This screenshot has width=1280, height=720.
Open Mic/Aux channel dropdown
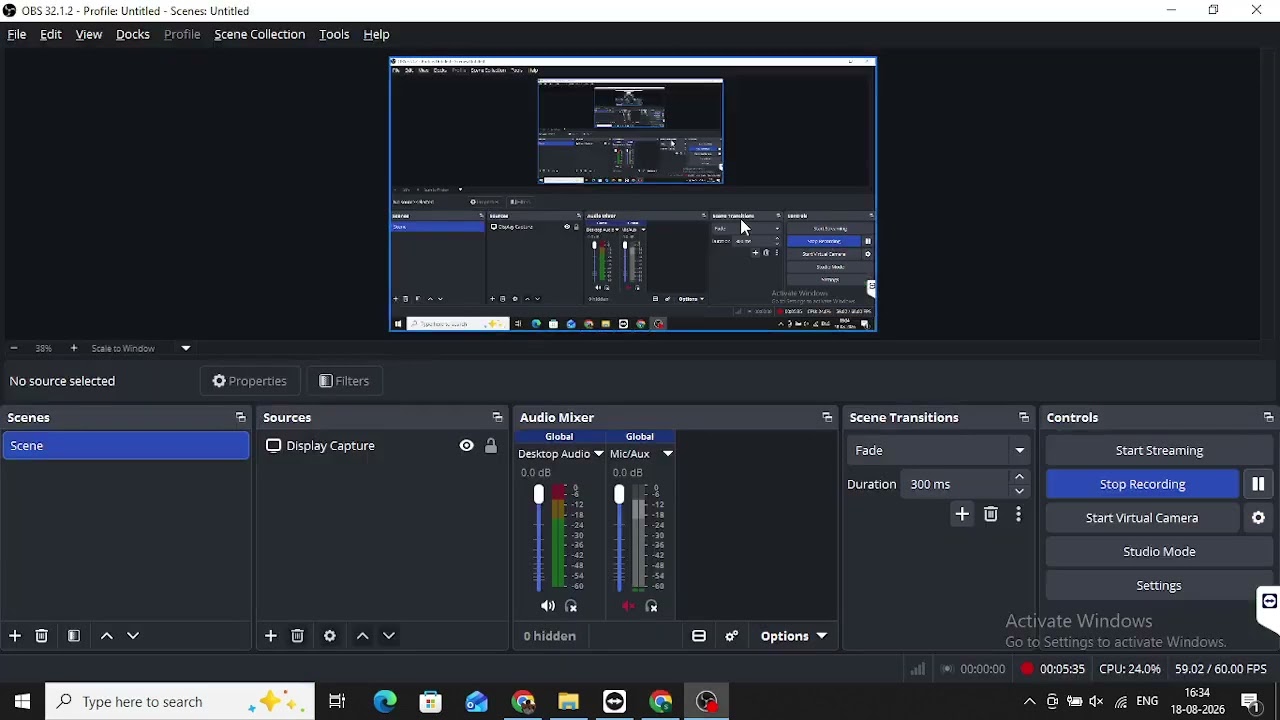click(641, 454)
